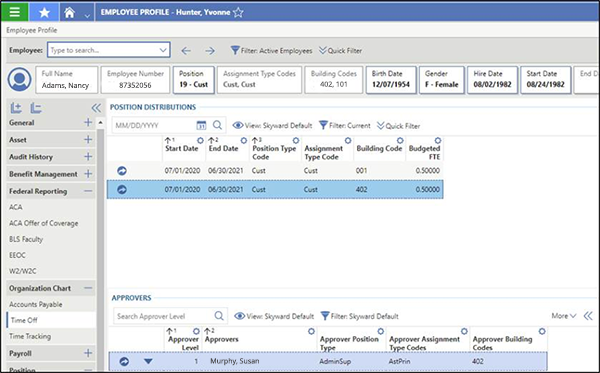This screenshot has width=600, height=373.
Task: Open Budgeted FTE column options circle
Action: [x=438, y=140]
